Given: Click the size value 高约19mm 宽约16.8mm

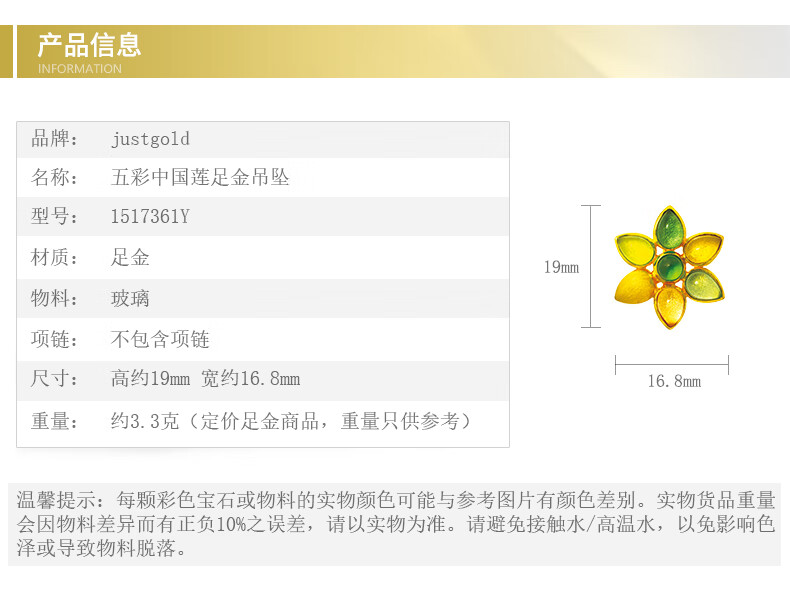Looking at the screenshot, I should point(205,379).
